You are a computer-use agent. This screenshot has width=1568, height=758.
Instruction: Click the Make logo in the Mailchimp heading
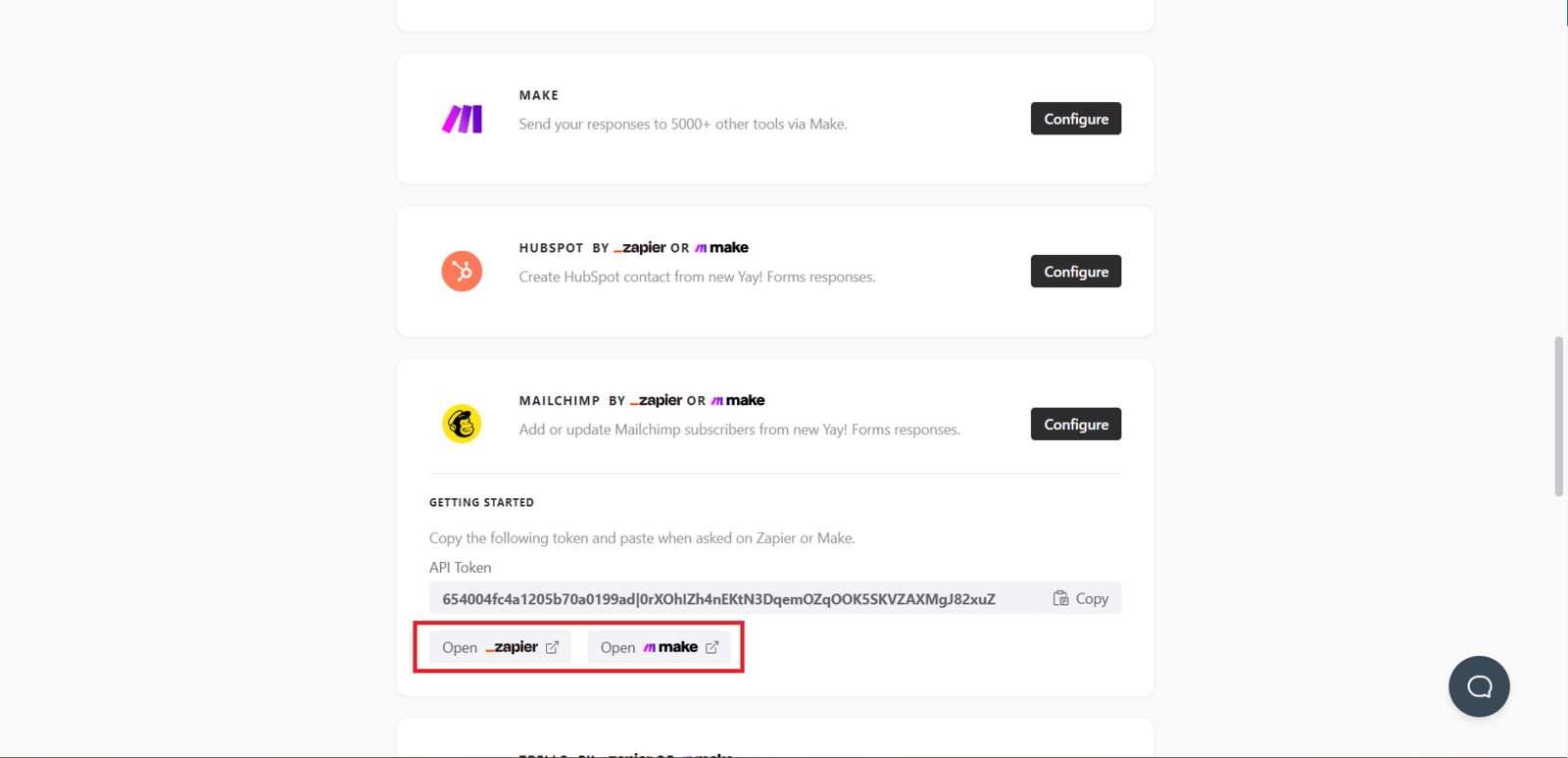(x=738, y=400)
